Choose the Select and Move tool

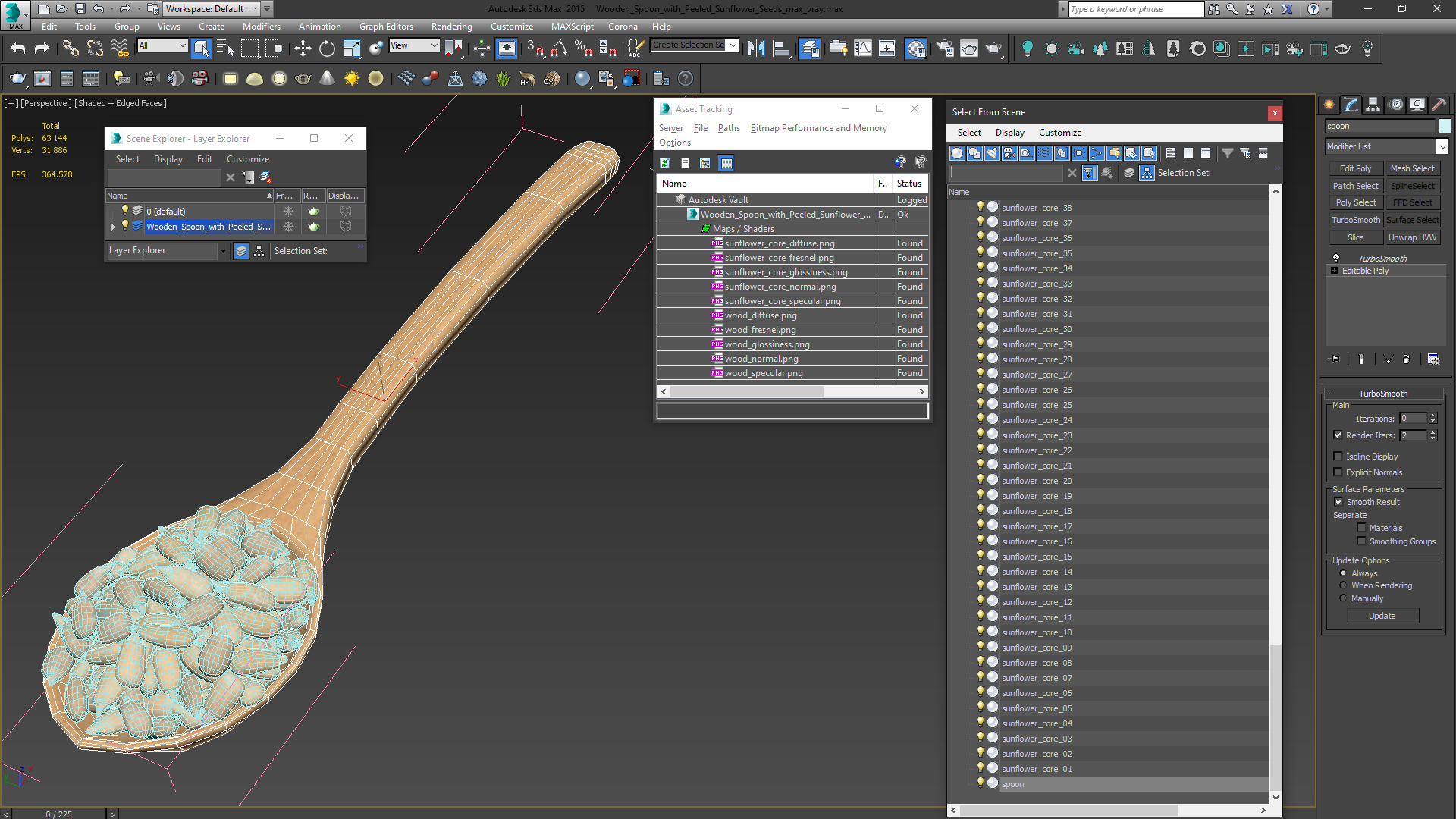coord(303,49)
